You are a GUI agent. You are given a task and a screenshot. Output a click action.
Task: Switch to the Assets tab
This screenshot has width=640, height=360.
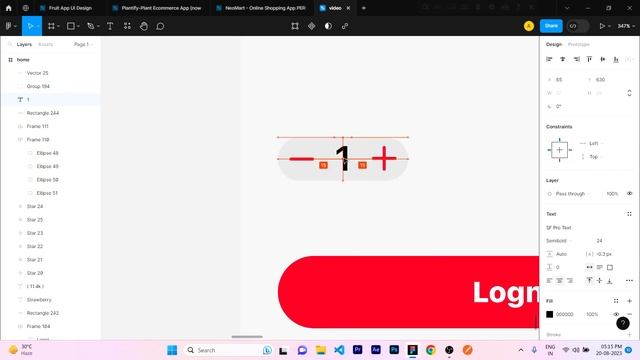(x=45, y=44)
